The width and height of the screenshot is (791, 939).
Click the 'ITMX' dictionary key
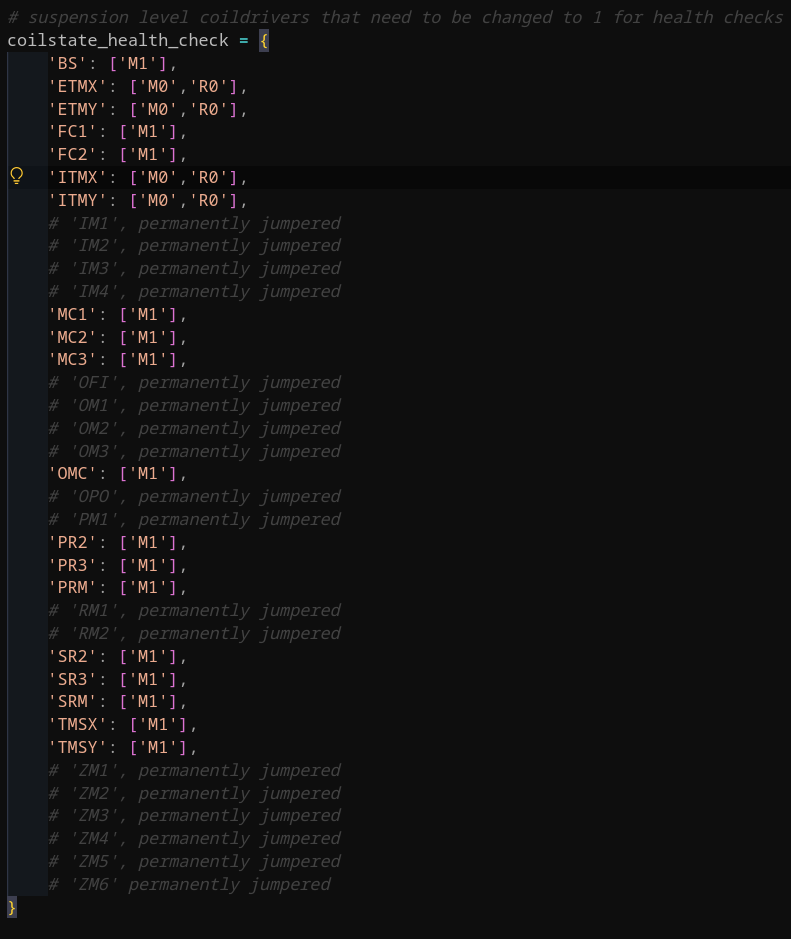tap(78, 177)
